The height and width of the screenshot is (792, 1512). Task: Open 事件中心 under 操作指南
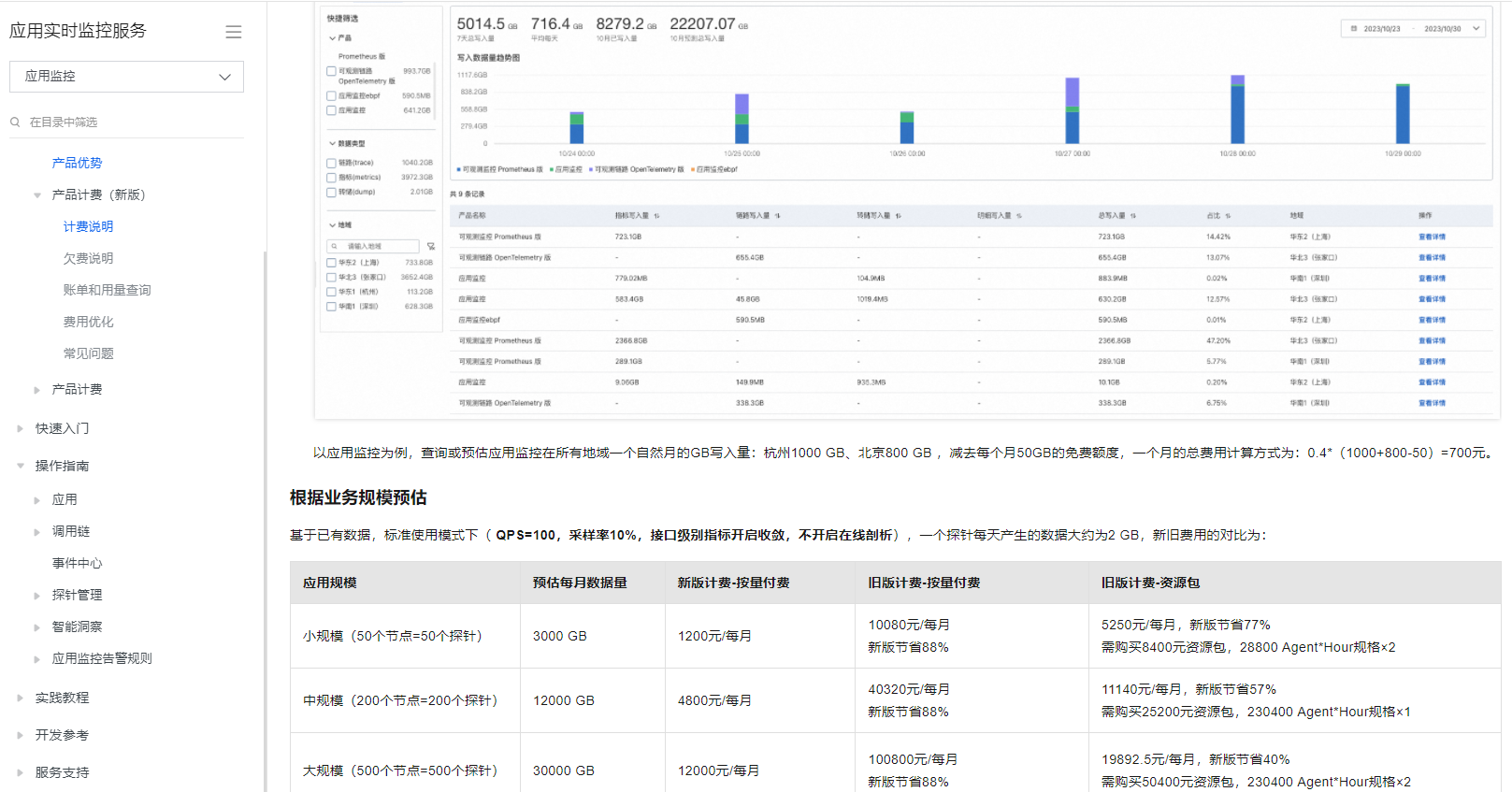pyautogui.click(x=78, y=563)
